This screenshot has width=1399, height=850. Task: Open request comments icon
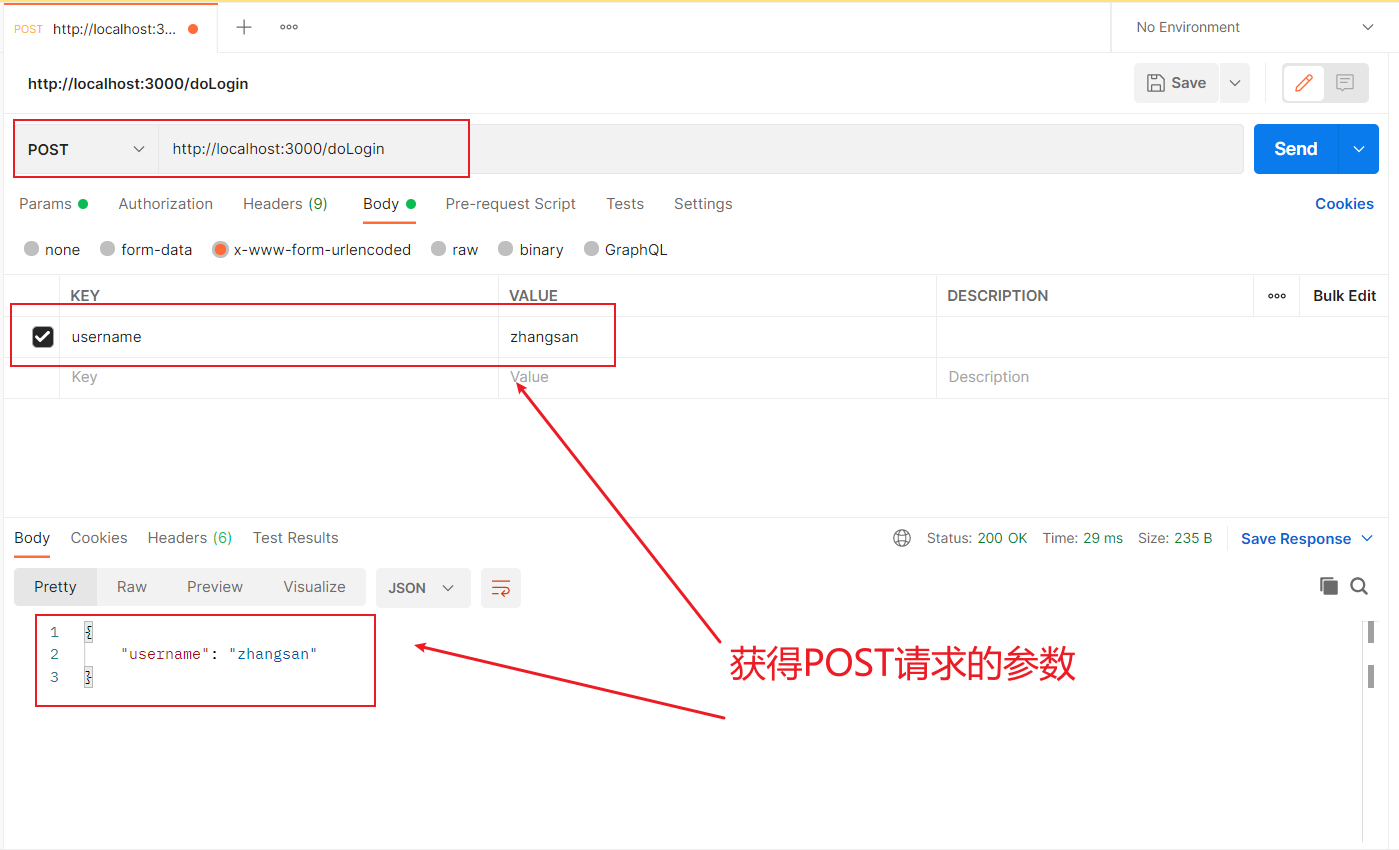1345,83
